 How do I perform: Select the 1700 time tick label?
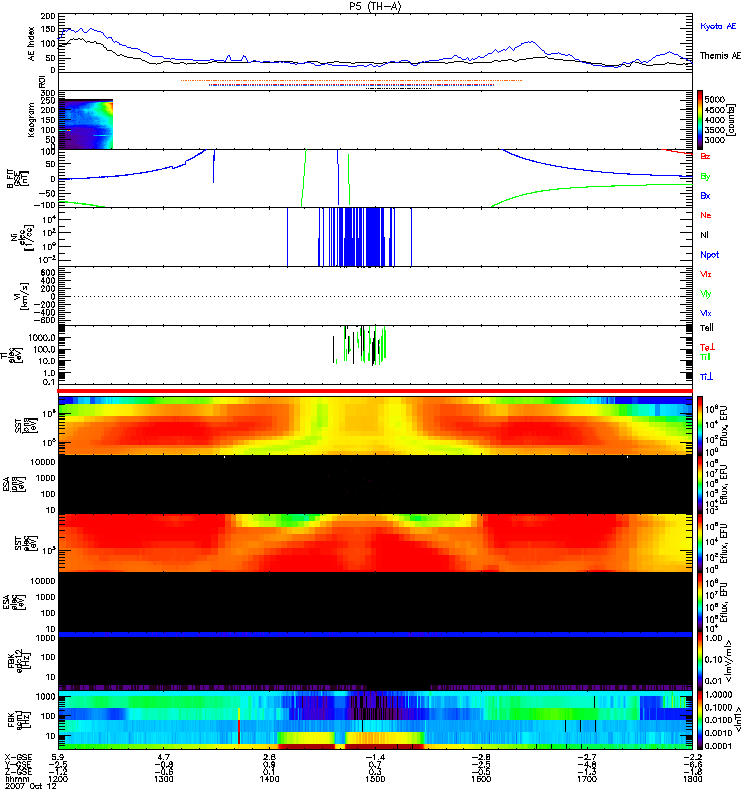click(x=586, y=779)
